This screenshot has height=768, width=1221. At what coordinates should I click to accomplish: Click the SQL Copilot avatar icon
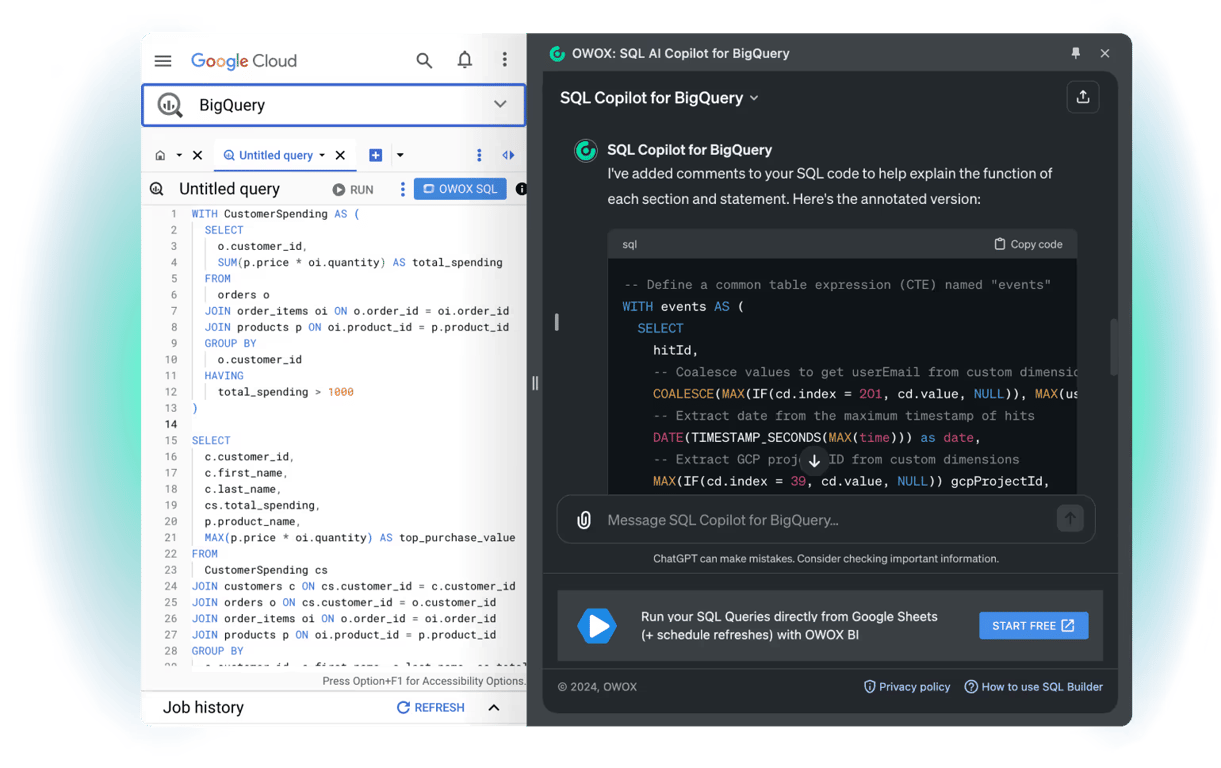[x=586, y=151]
